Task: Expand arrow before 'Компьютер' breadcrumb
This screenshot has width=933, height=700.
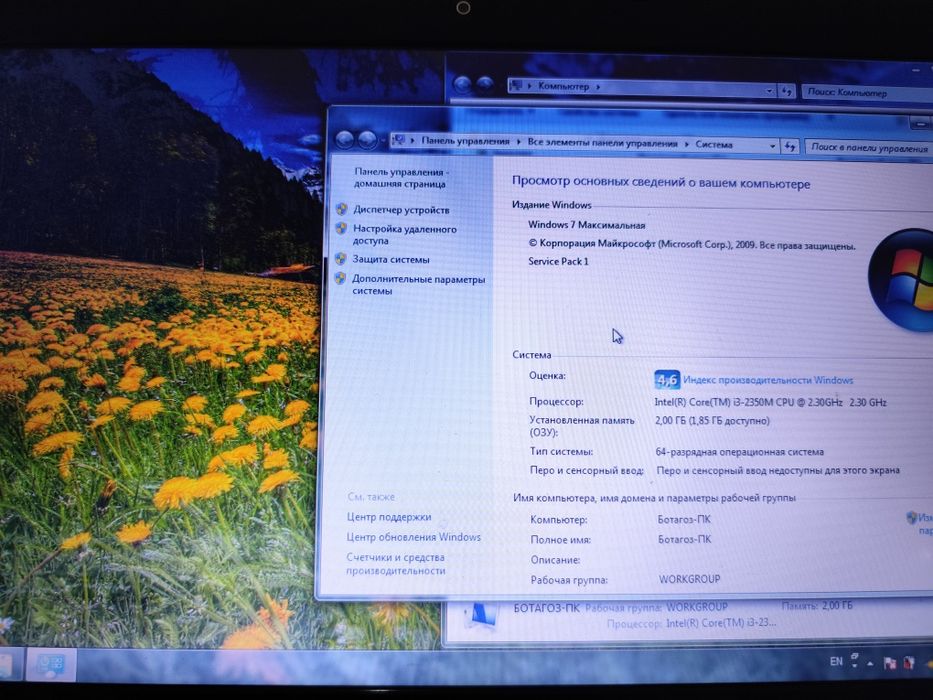Action: tap(530, 86)
